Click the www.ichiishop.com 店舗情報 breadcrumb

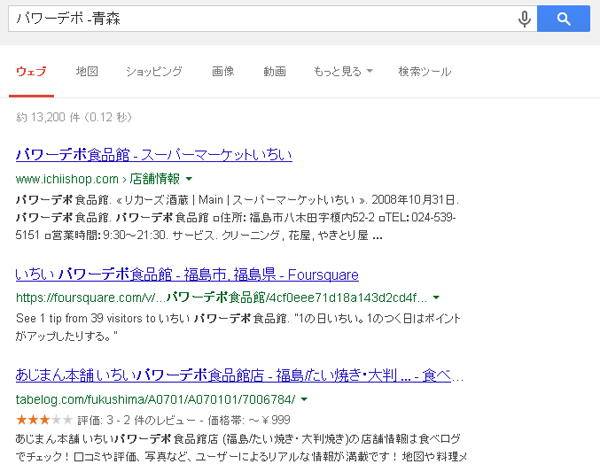click(98, 179)
